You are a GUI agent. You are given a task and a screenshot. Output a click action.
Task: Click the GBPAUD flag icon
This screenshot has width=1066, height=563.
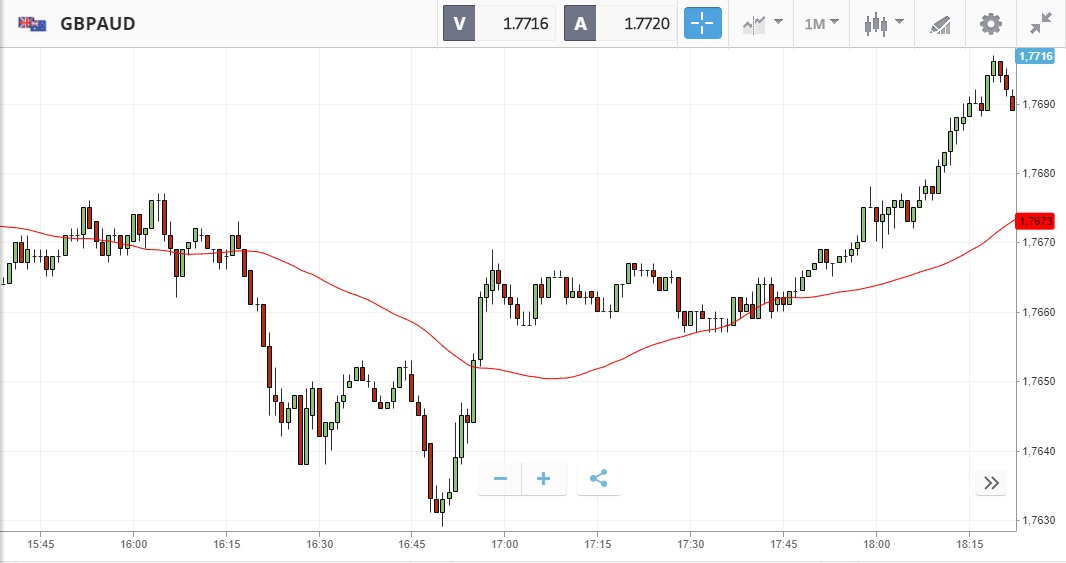point(32,23)
